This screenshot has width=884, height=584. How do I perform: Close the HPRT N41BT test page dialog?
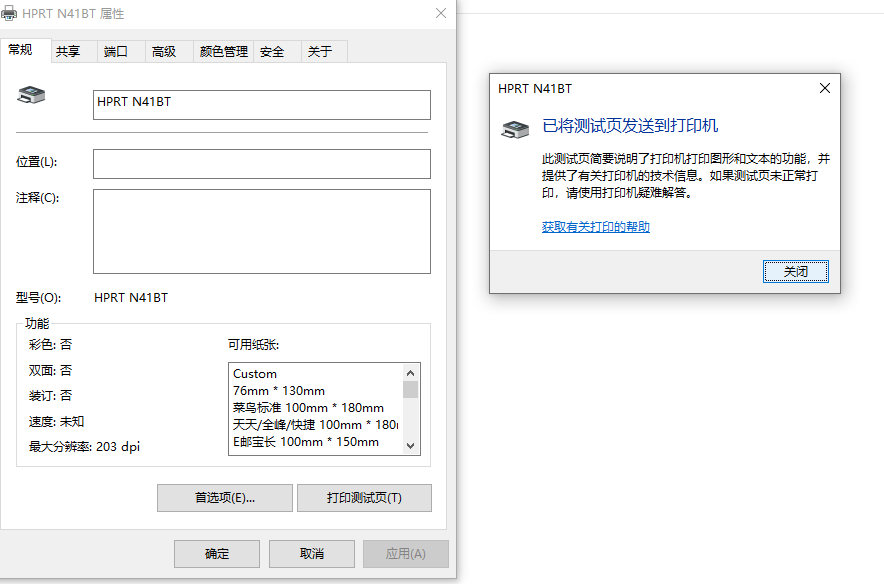(825, 89)
